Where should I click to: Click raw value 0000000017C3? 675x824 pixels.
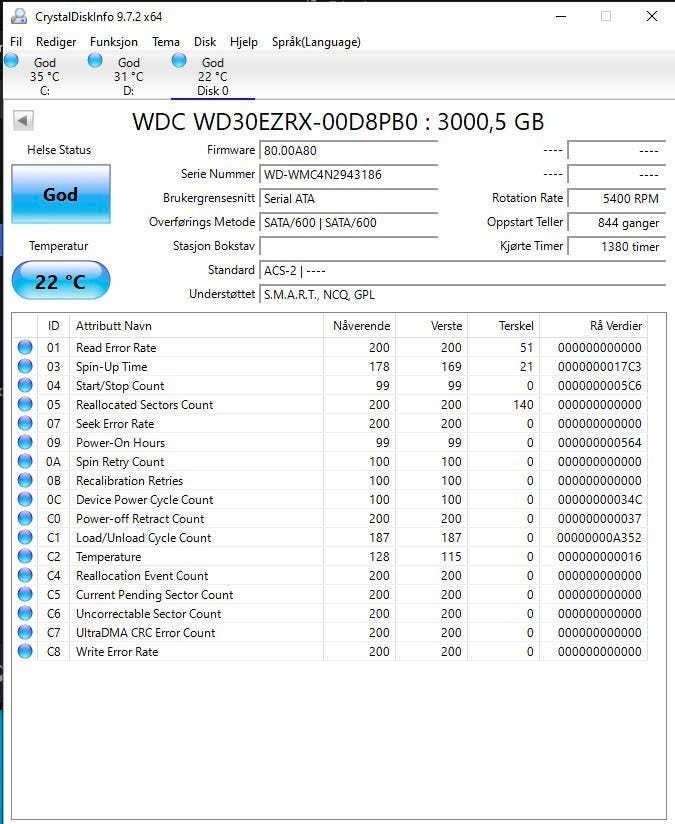click(599, 367)
